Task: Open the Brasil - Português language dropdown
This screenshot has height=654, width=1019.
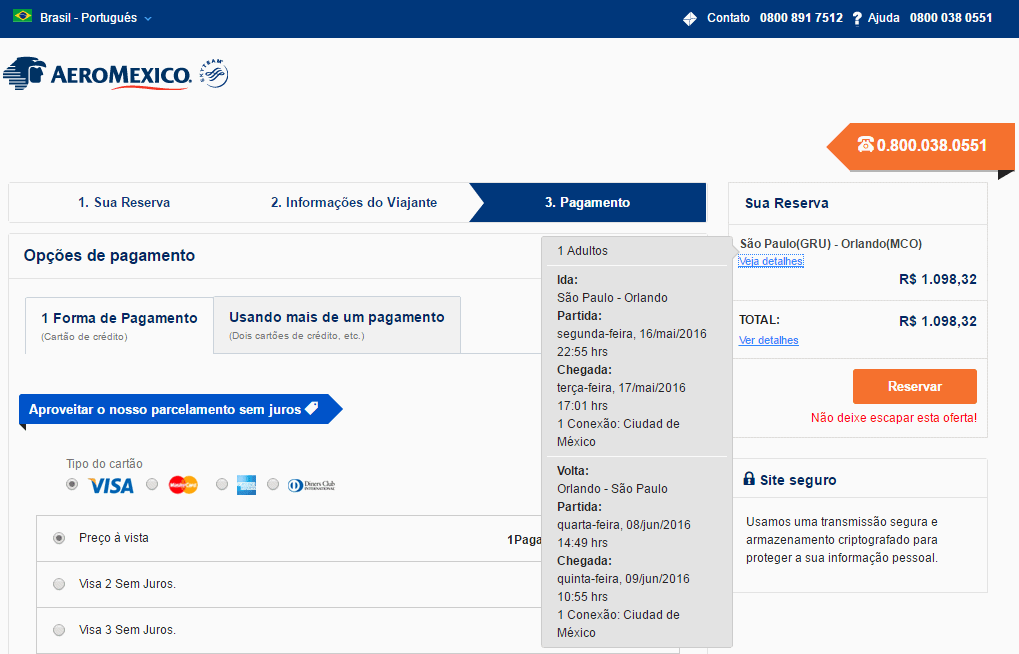Action: tap(95, 18)
